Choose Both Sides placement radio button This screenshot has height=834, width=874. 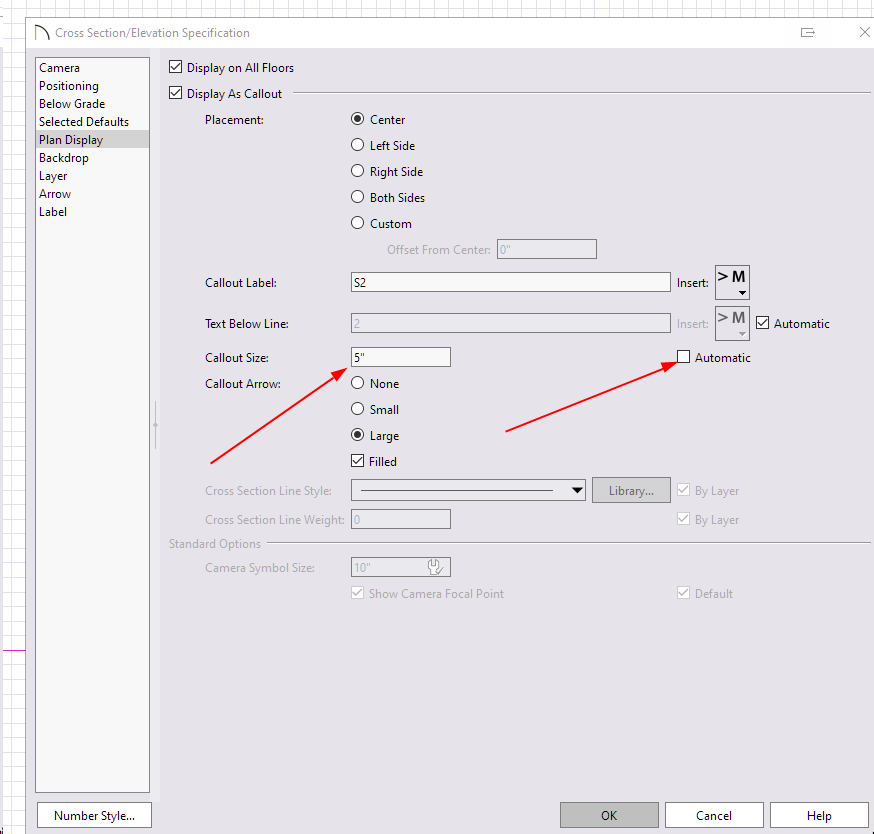point(358,198)
